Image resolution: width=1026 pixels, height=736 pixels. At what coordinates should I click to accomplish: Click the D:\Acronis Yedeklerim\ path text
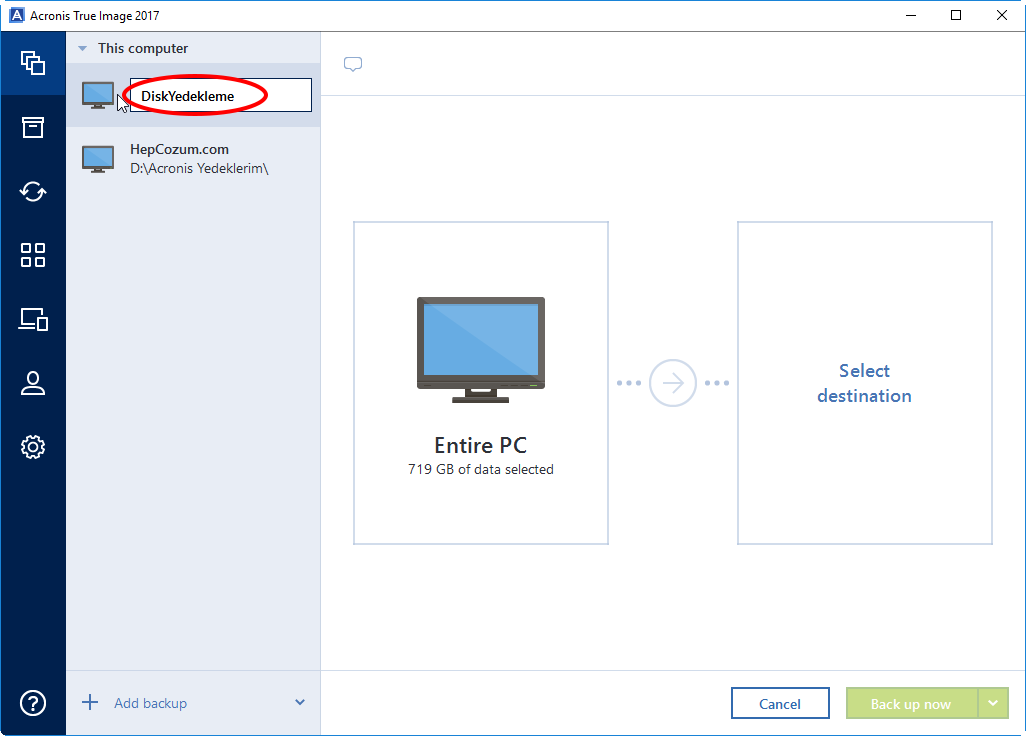pos(199,169)
